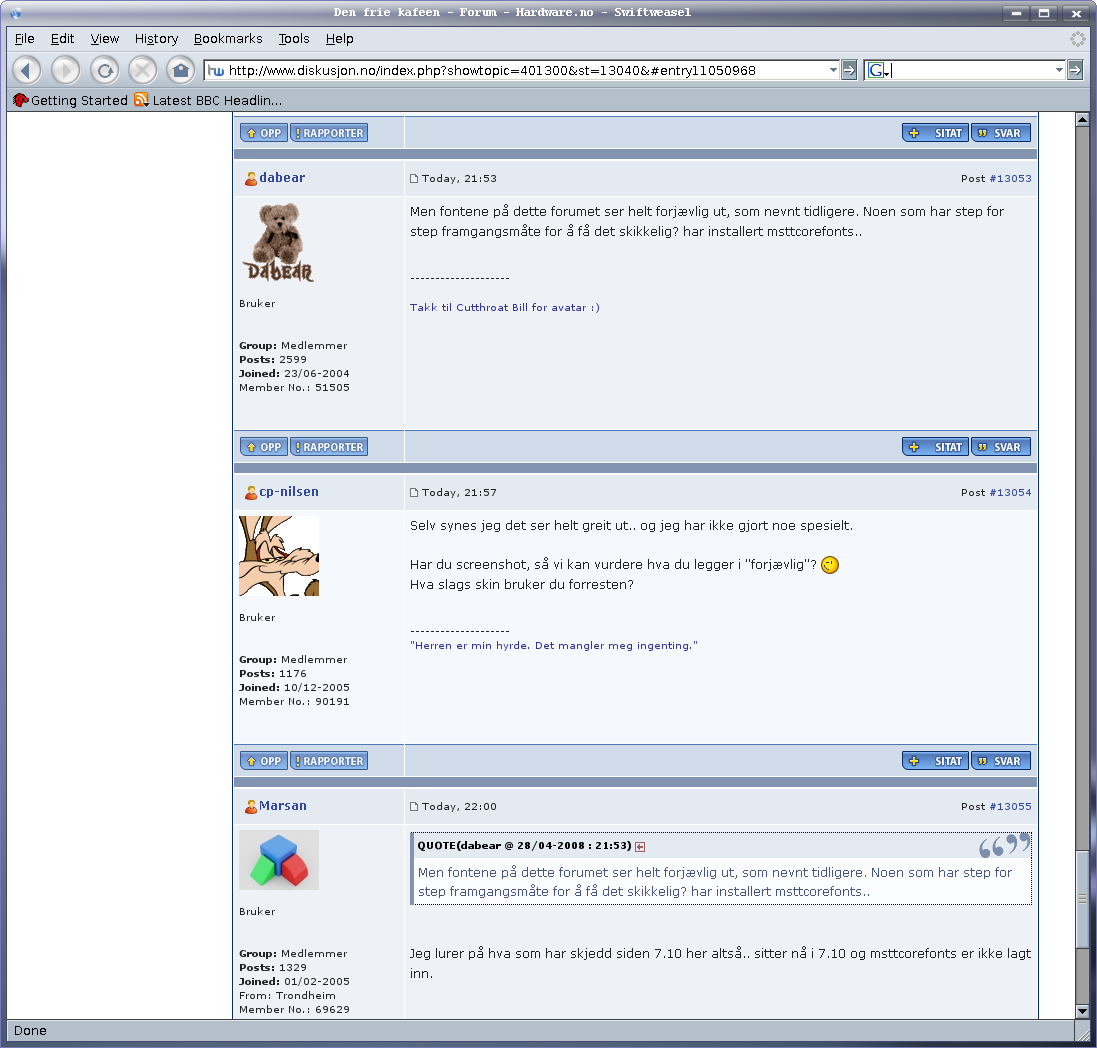Open the History menu
1097x1048 pixels.
click(x=157, y=38)
